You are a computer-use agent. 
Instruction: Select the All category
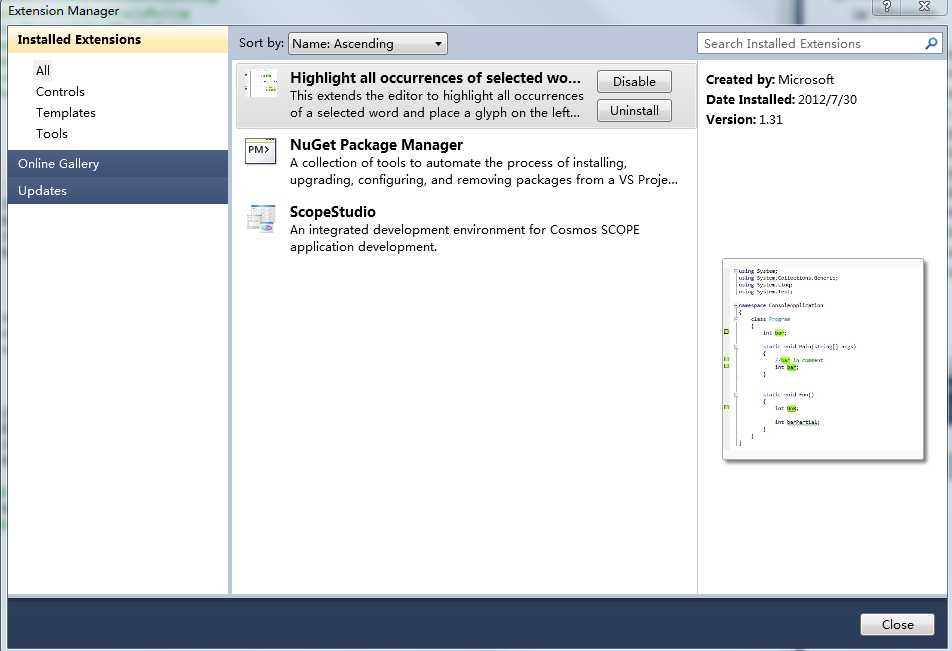click(42, 70)
